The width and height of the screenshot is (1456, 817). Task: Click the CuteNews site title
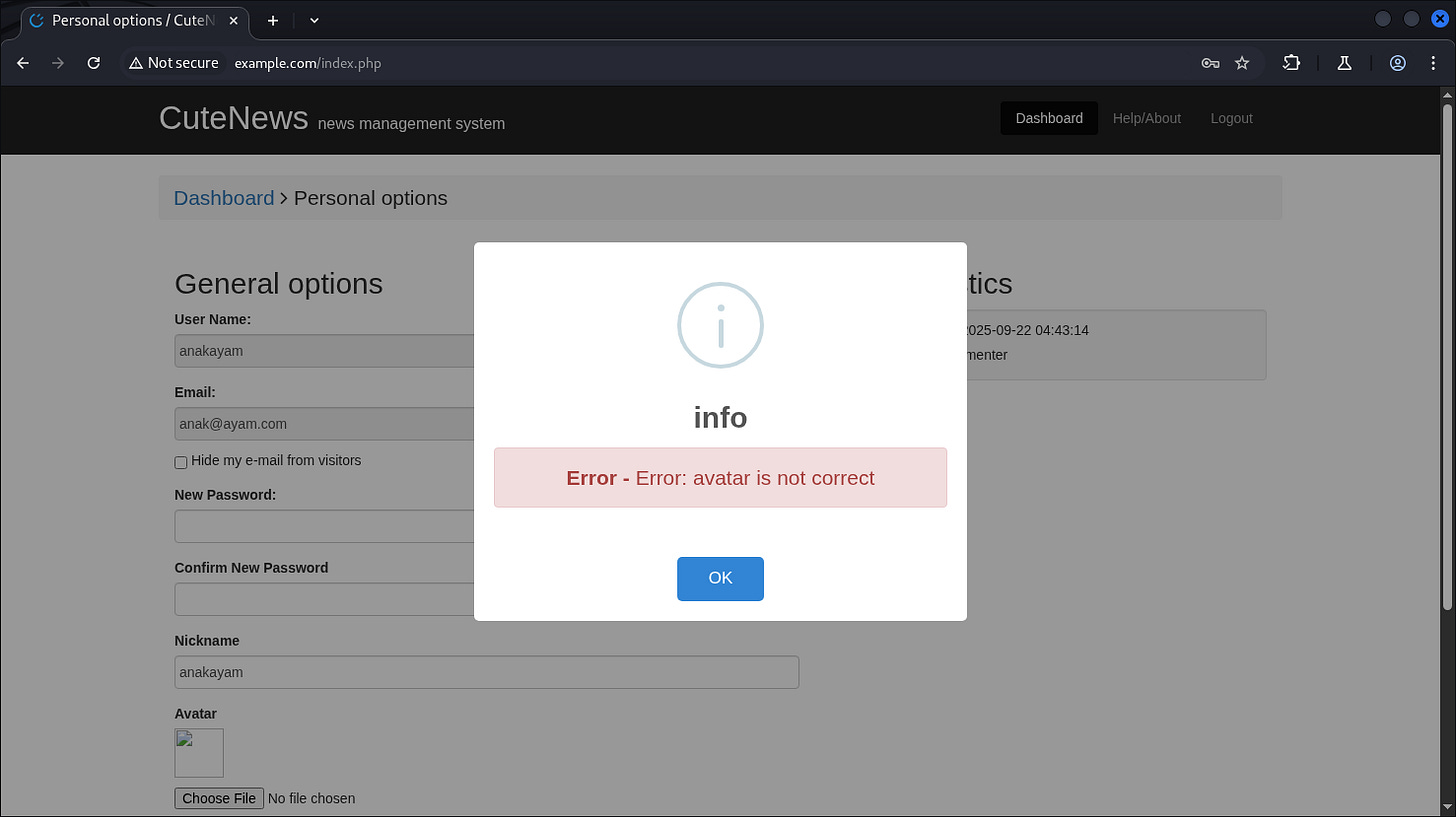(x=233, y=118)
